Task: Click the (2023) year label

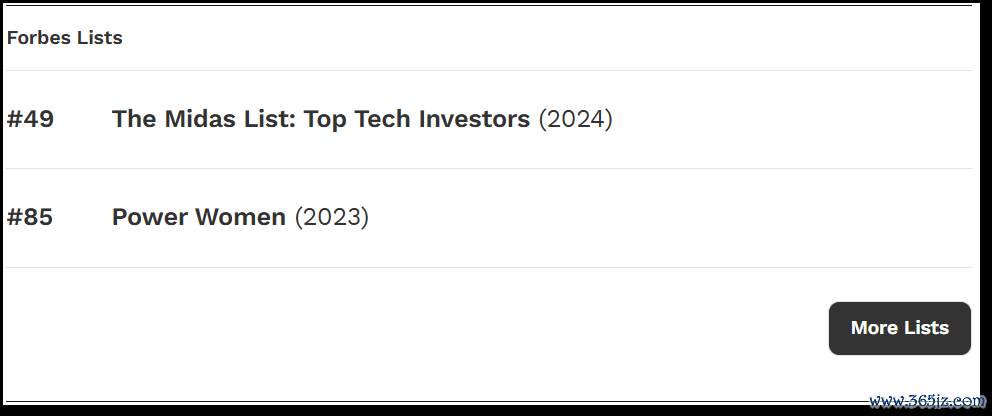Action: (331, 217)
